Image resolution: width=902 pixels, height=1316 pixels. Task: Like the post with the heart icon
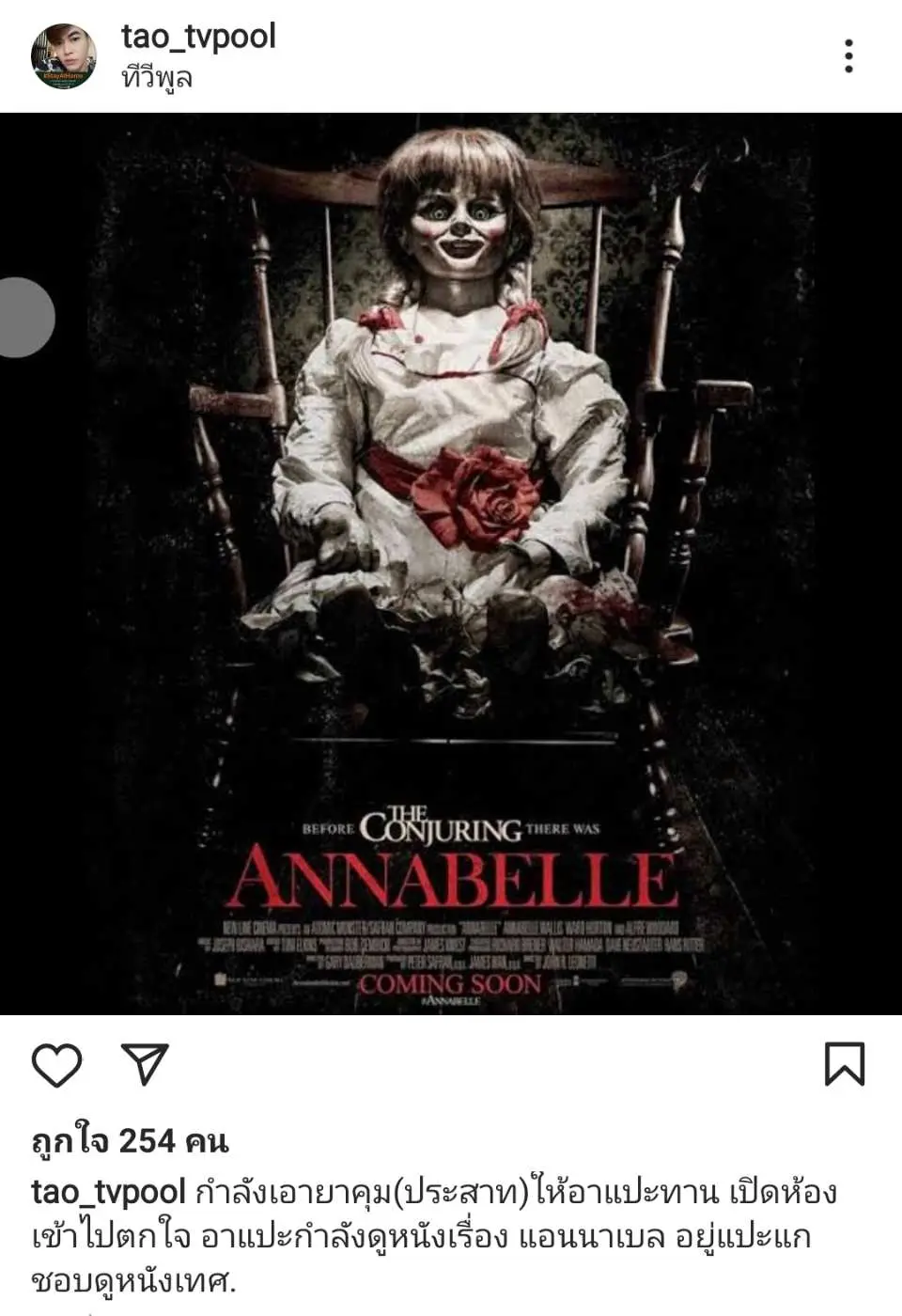point(57,1065)
